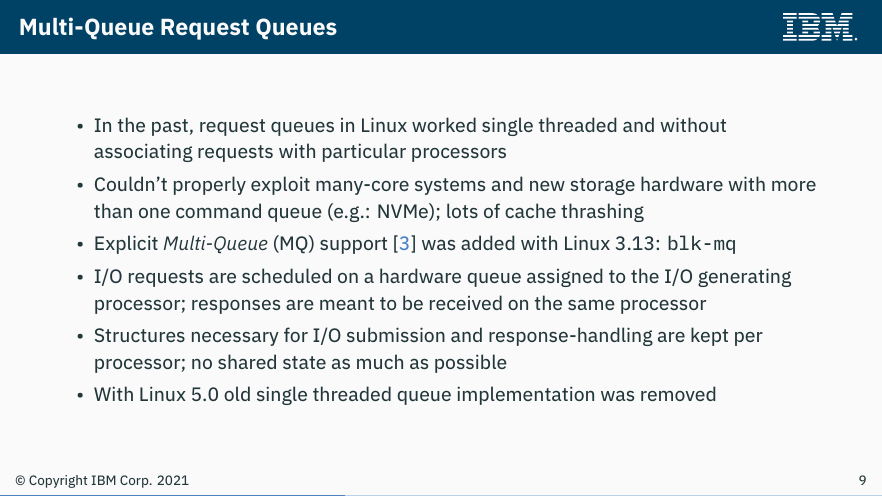
Task: Click the IBM logo in header
Action: 819,27
